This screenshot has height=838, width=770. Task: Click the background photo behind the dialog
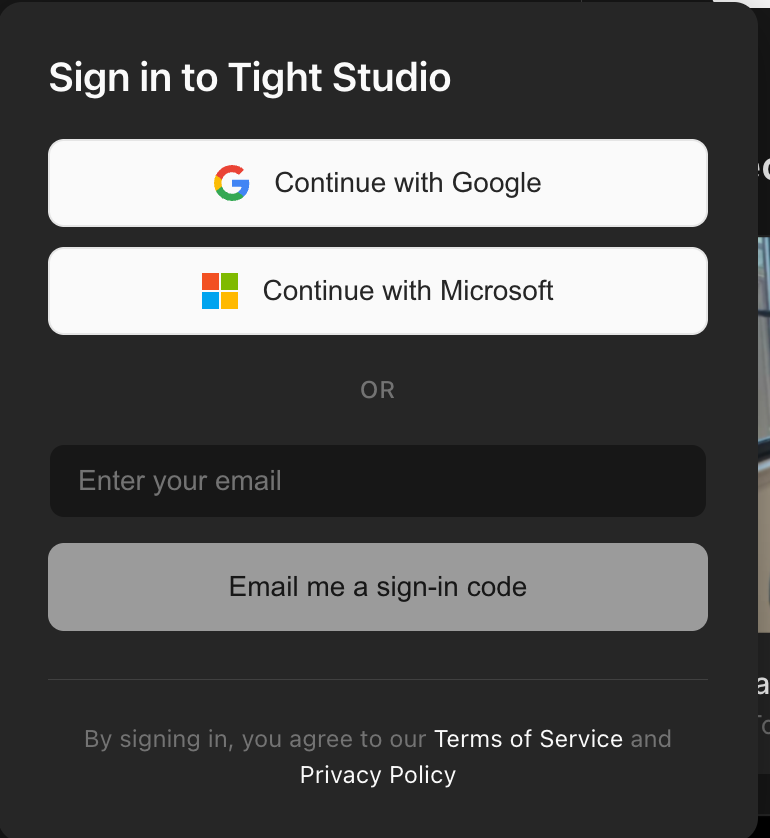[x=764, y=434]
